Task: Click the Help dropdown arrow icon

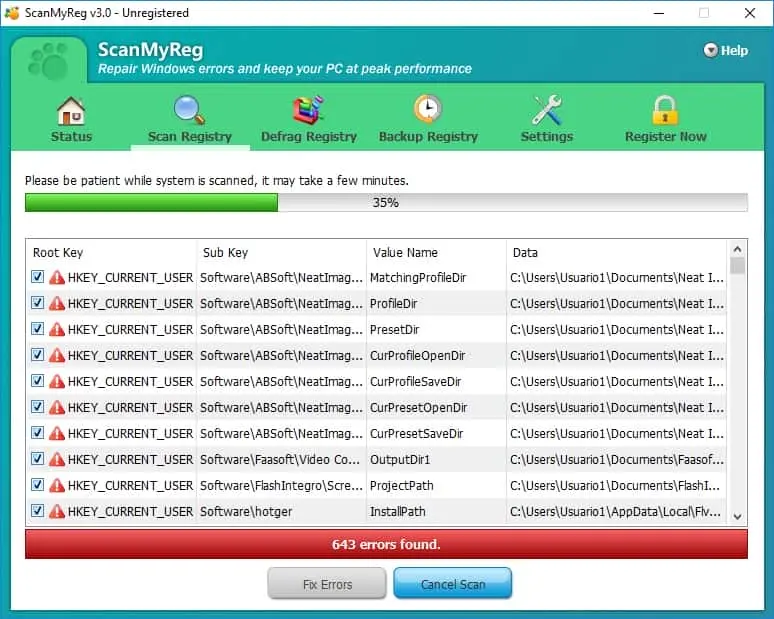Action: [710, 50]
